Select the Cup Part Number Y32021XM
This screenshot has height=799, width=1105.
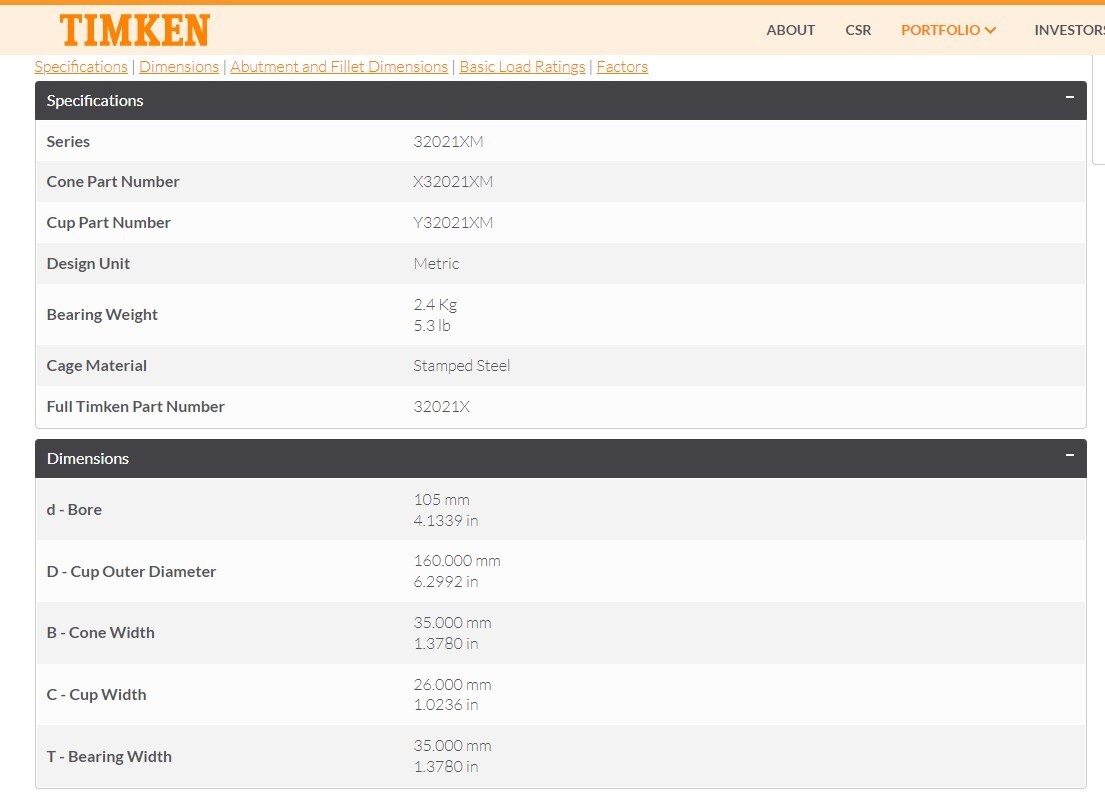pos(453,223)
